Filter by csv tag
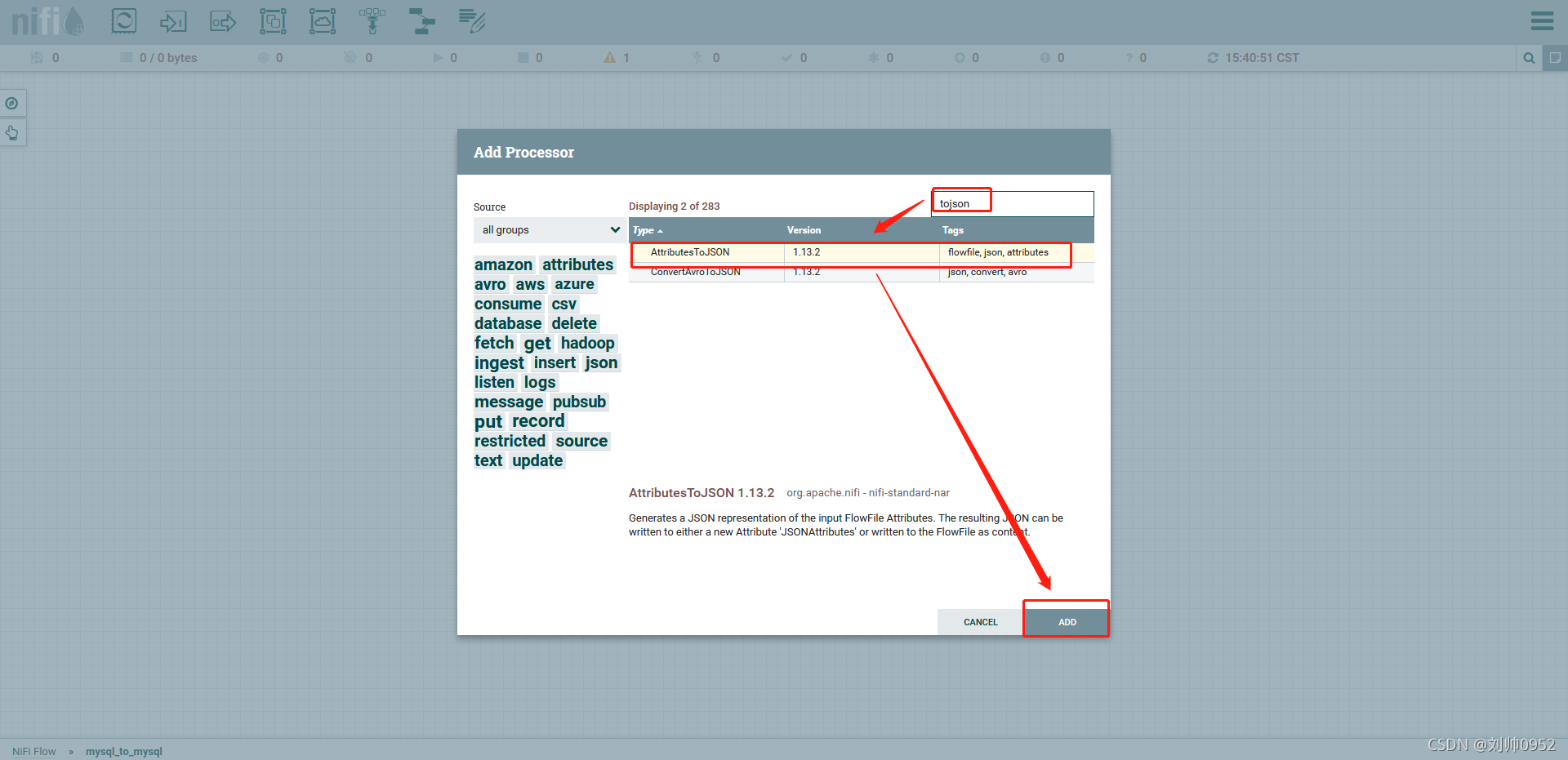1568x760 pixels. (563, 304)
